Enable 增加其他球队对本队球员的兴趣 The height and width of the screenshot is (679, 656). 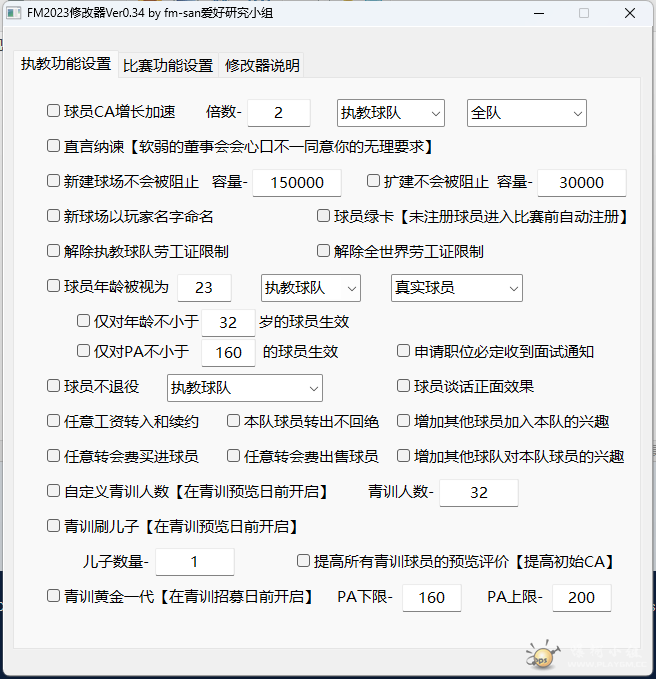(403, 456)
